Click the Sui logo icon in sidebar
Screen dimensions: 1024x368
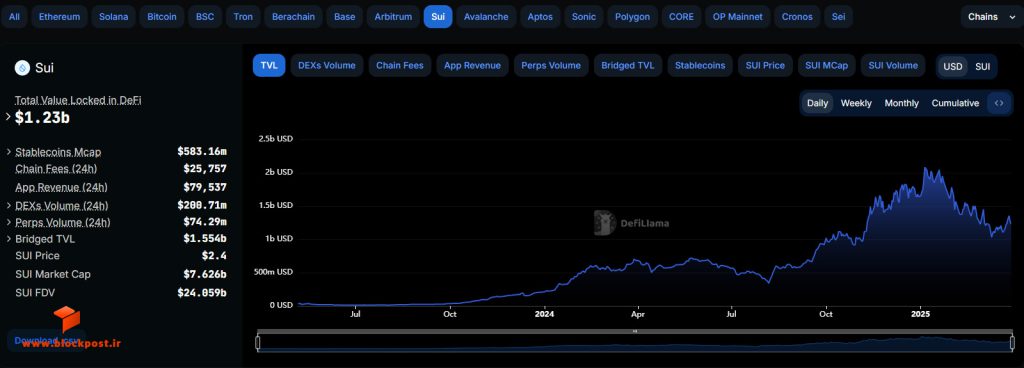(22, 68)
